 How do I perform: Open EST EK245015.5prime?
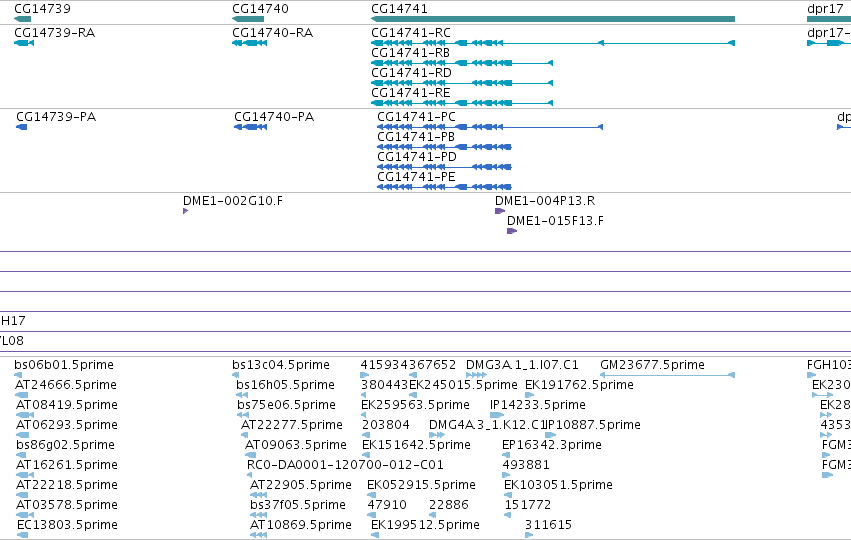pos(463,385)
